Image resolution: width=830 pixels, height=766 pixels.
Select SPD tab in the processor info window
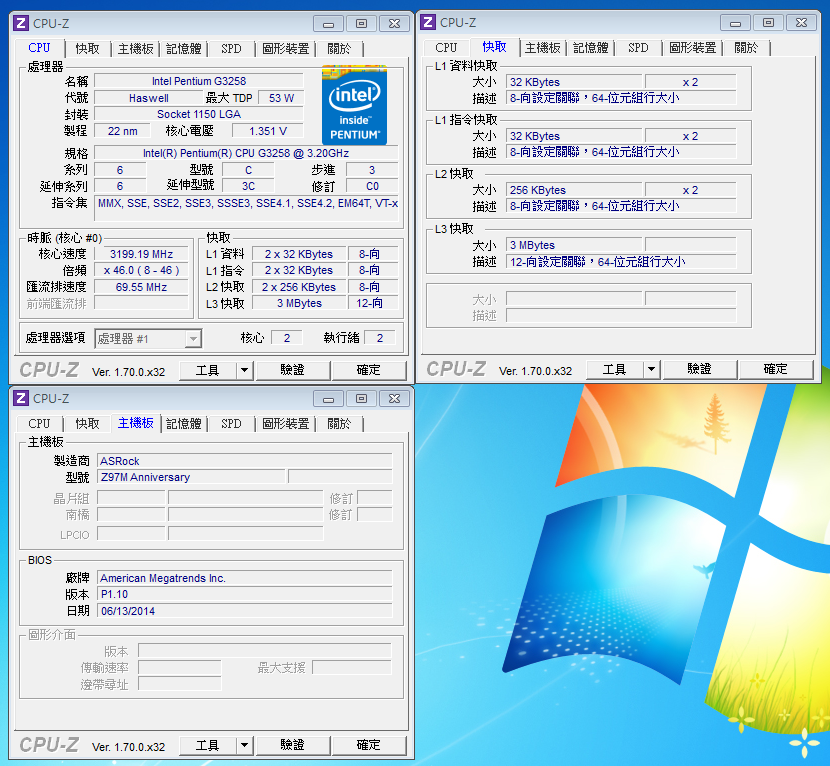(x=231, y=49)
